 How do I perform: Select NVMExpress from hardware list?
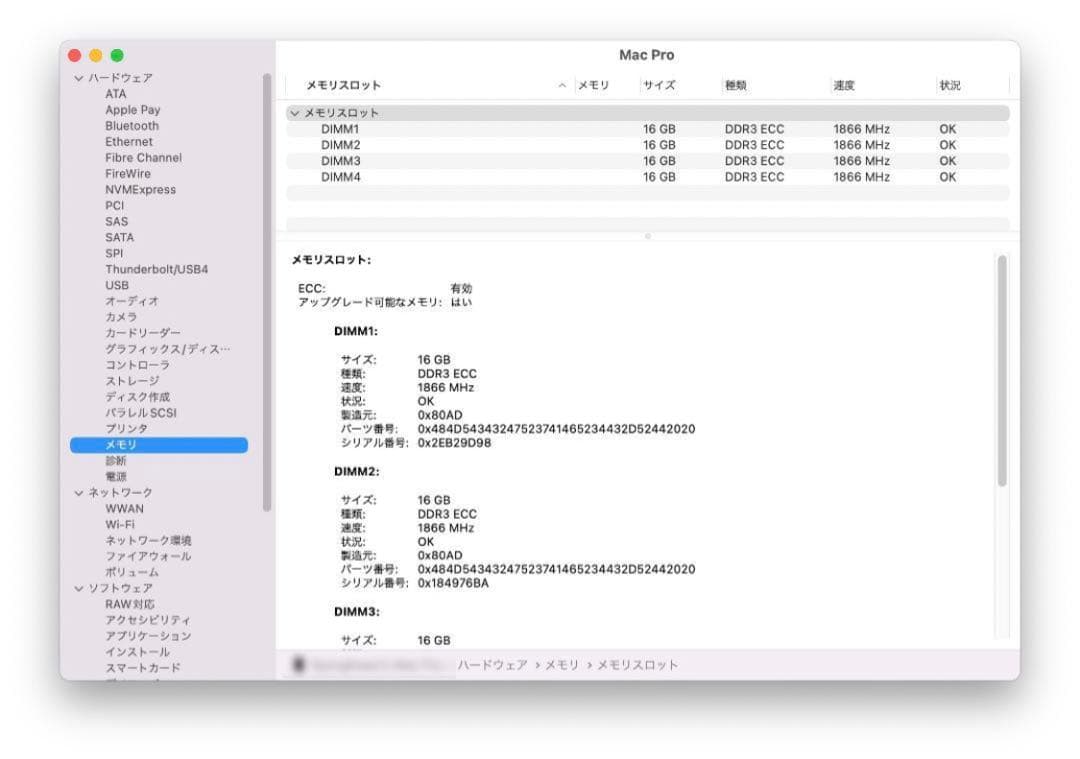(140, 189)
